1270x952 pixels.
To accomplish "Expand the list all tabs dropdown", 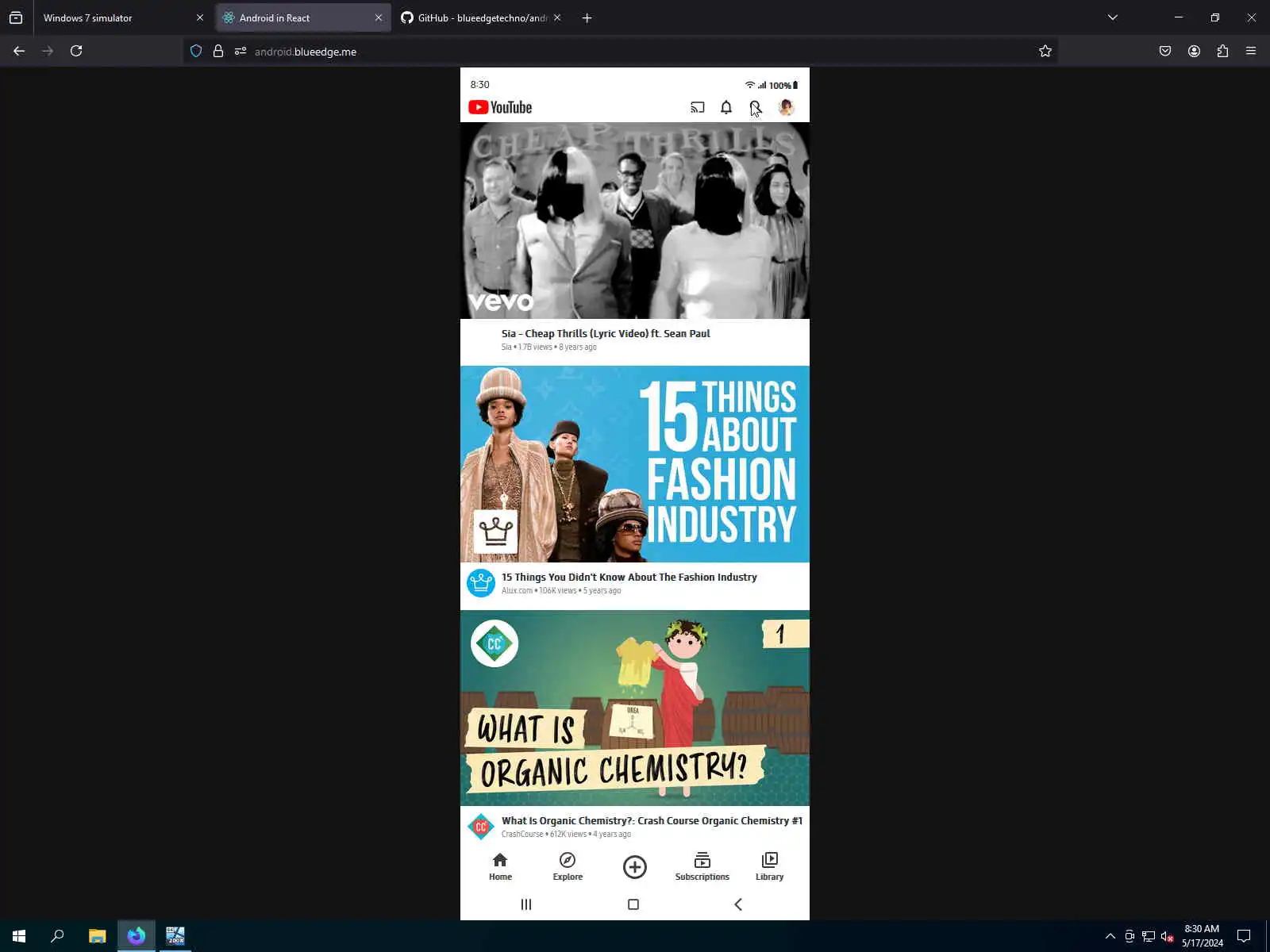I will [1113, 17].
